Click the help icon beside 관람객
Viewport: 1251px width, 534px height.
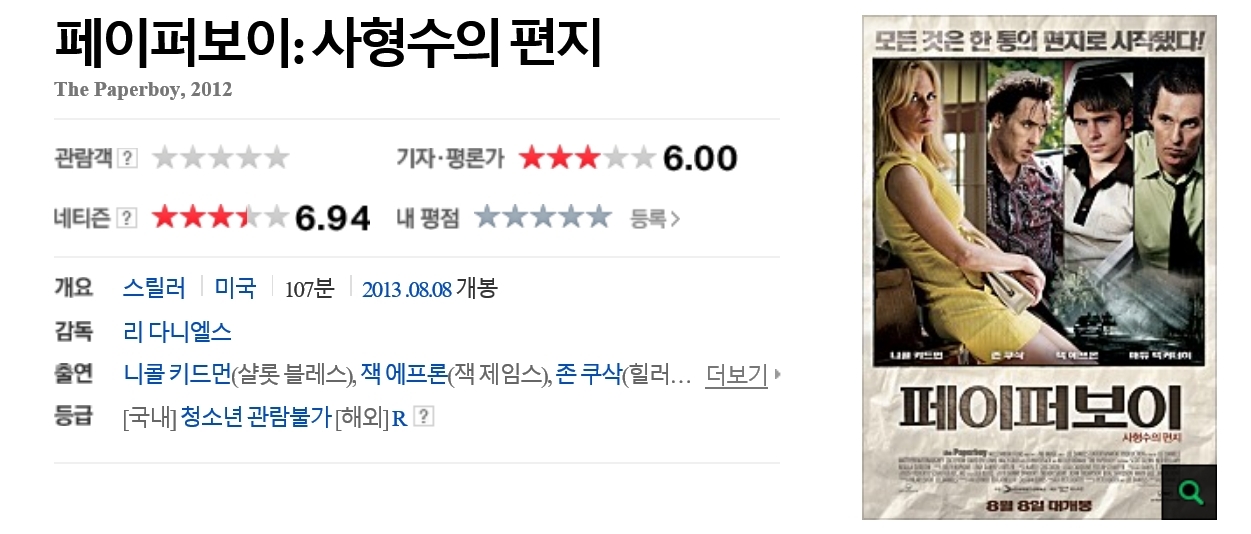tap(127, 158)
